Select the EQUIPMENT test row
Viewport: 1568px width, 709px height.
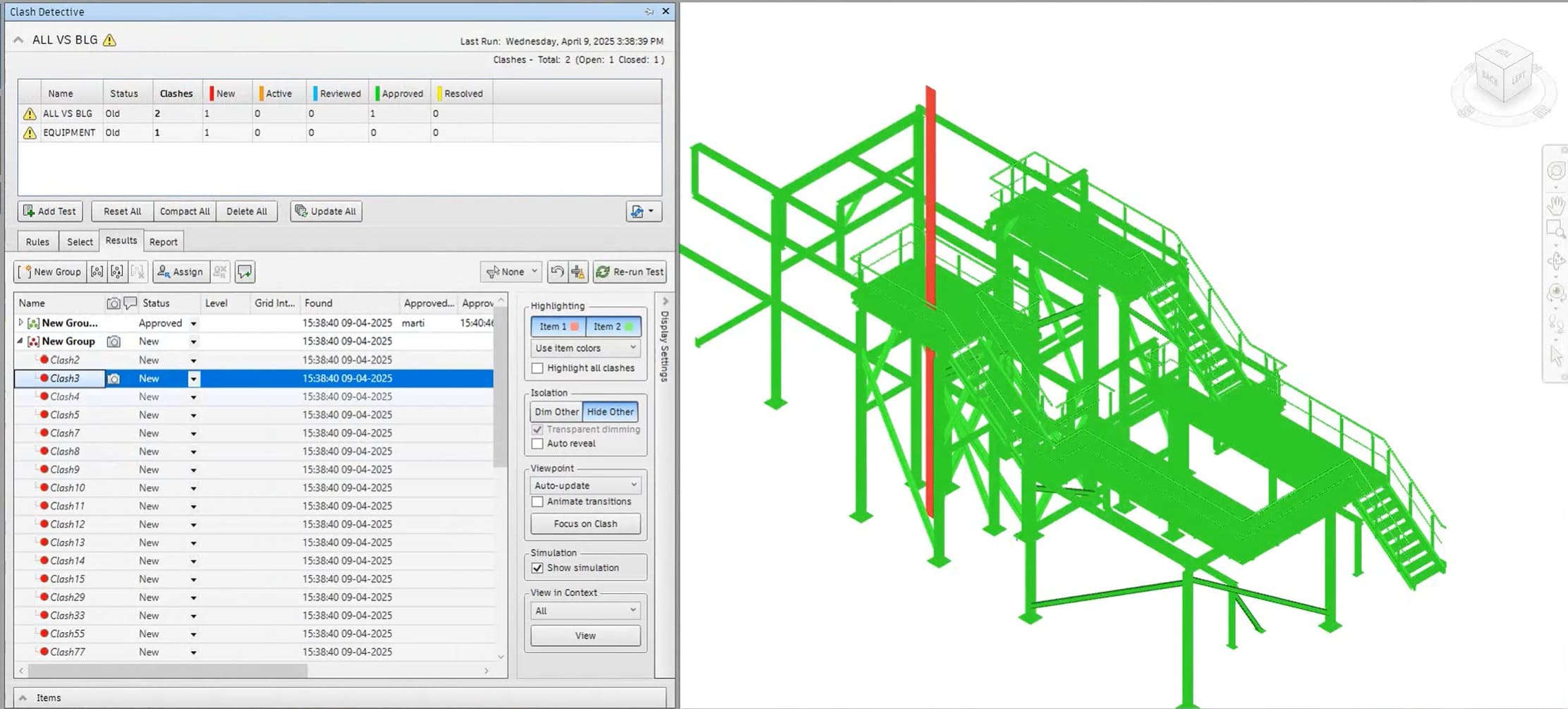[339, 133]
